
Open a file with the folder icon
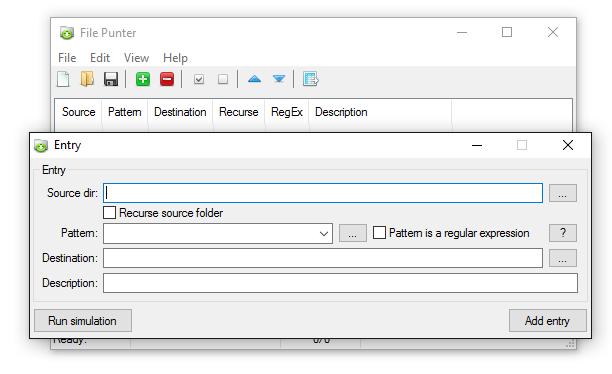click(x=87, y=79)
